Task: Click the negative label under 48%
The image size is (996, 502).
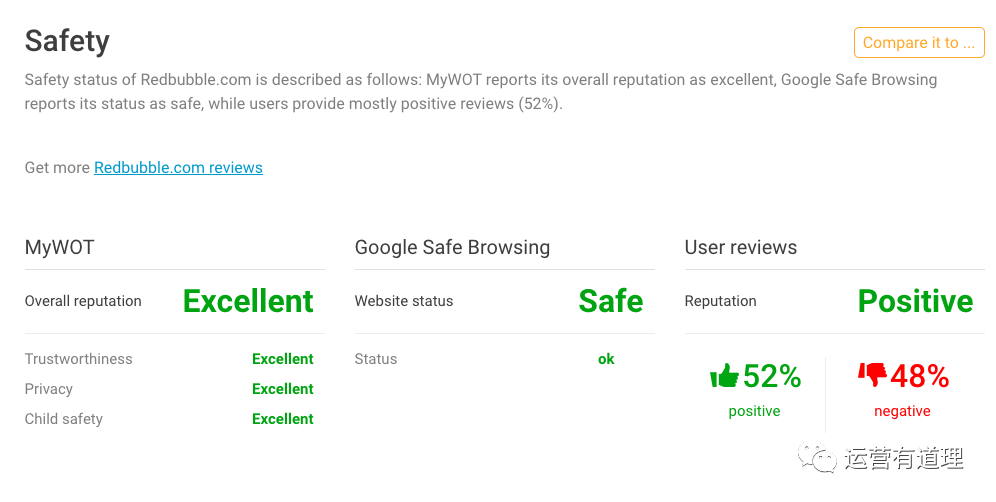Action: tap(902, 411)
